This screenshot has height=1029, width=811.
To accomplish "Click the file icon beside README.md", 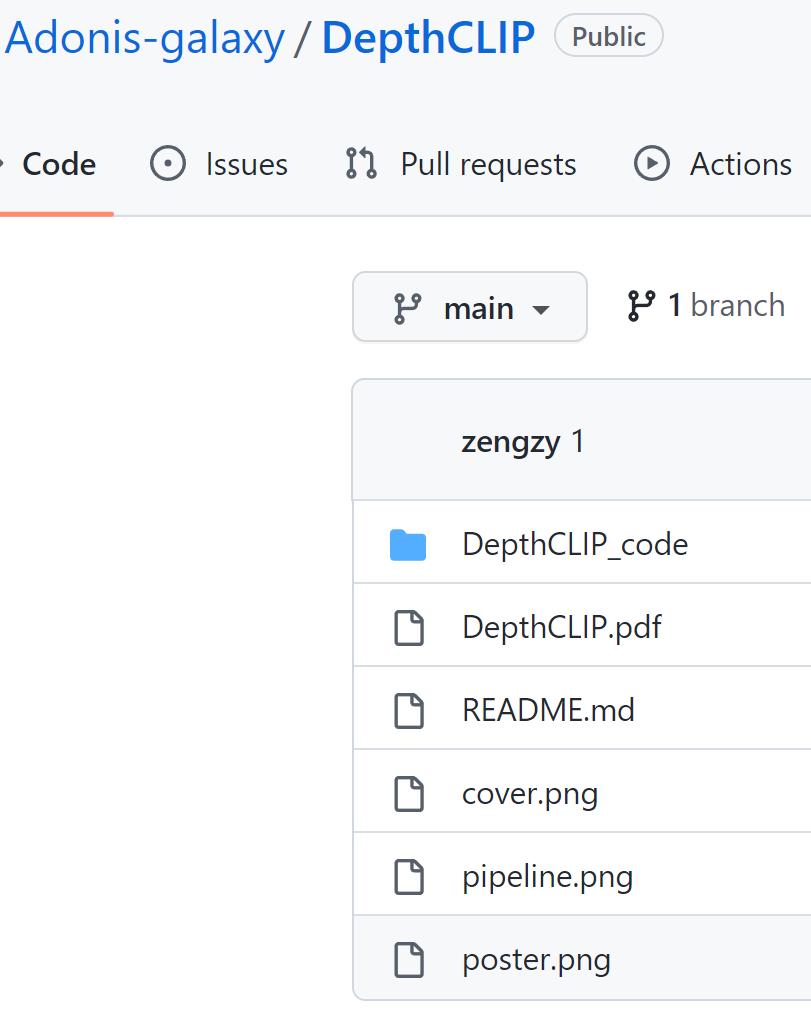I will tap(409, 708).
